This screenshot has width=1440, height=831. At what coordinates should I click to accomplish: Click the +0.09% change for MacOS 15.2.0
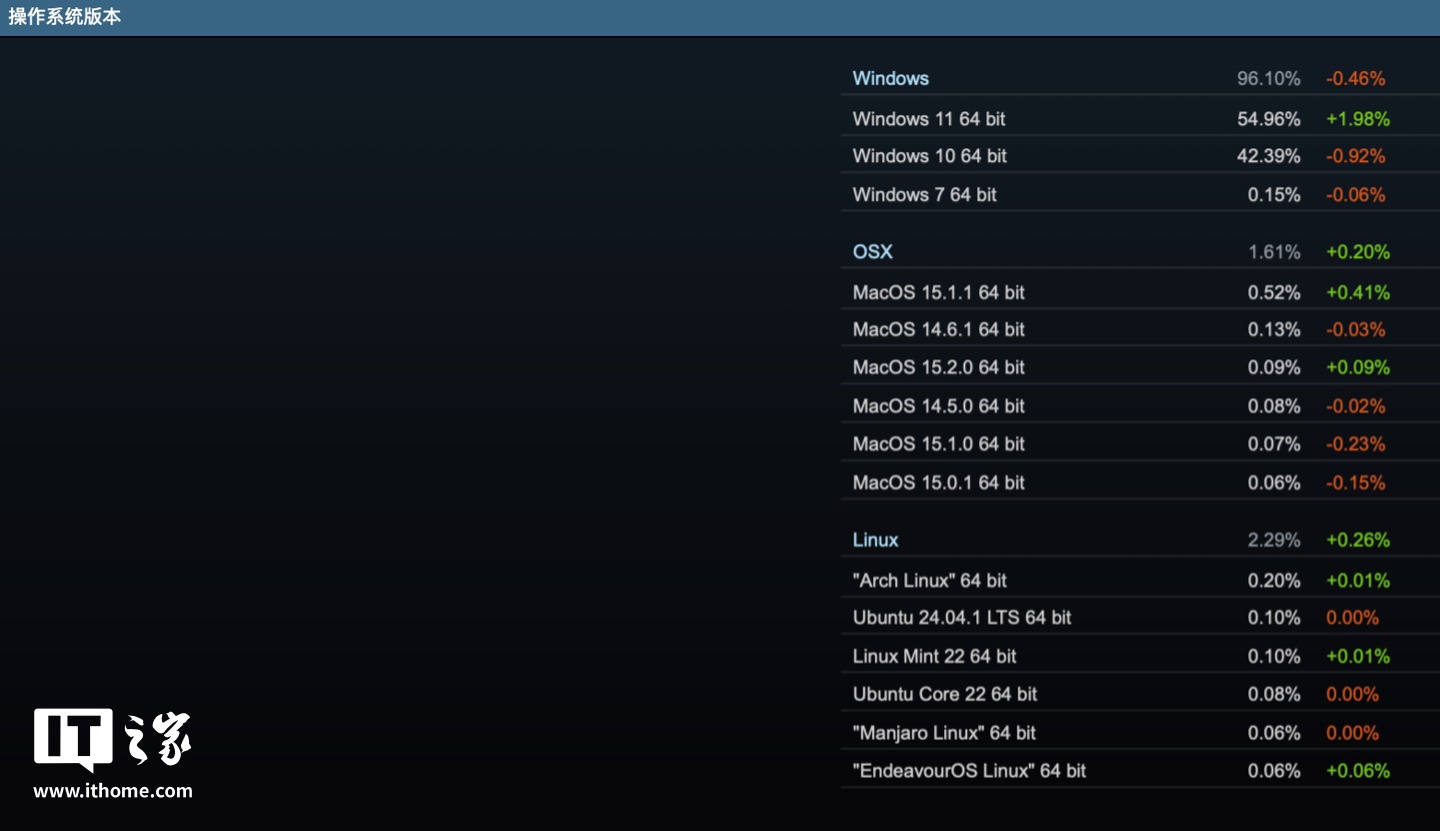pos(1358,368)
